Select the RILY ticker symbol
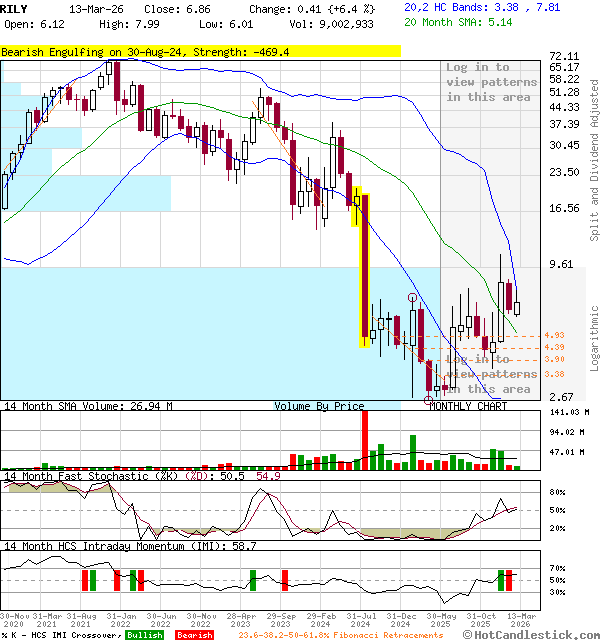Viewport: 600px width, 640px height. 14,7
